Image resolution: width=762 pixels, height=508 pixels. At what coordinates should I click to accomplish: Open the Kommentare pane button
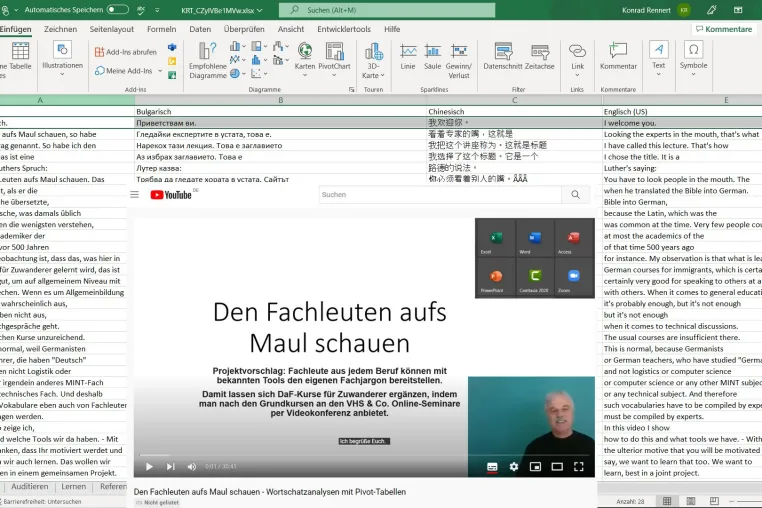click(724, 29)
